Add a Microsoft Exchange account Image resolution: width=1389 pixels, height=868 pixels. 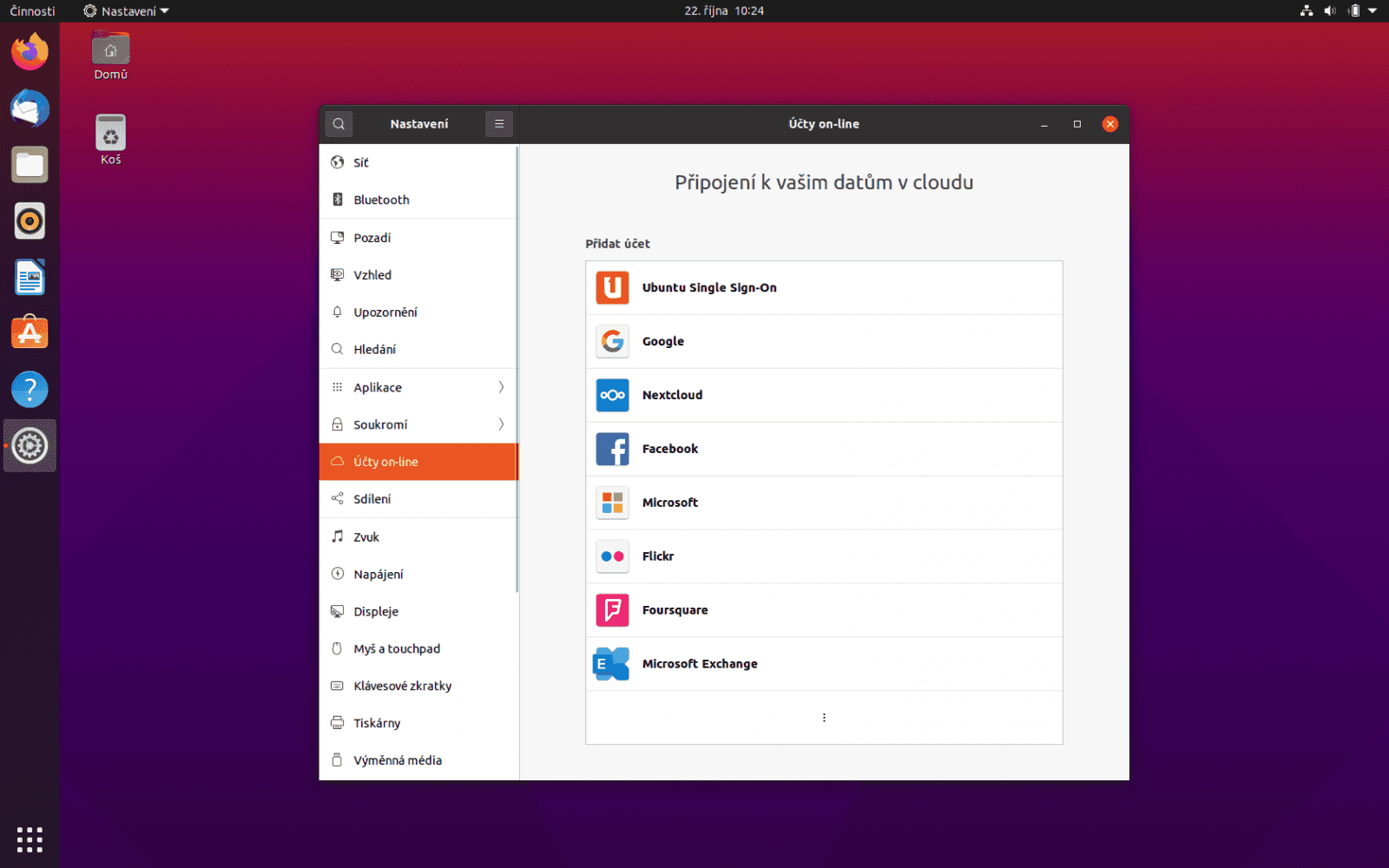pos(823,664)
